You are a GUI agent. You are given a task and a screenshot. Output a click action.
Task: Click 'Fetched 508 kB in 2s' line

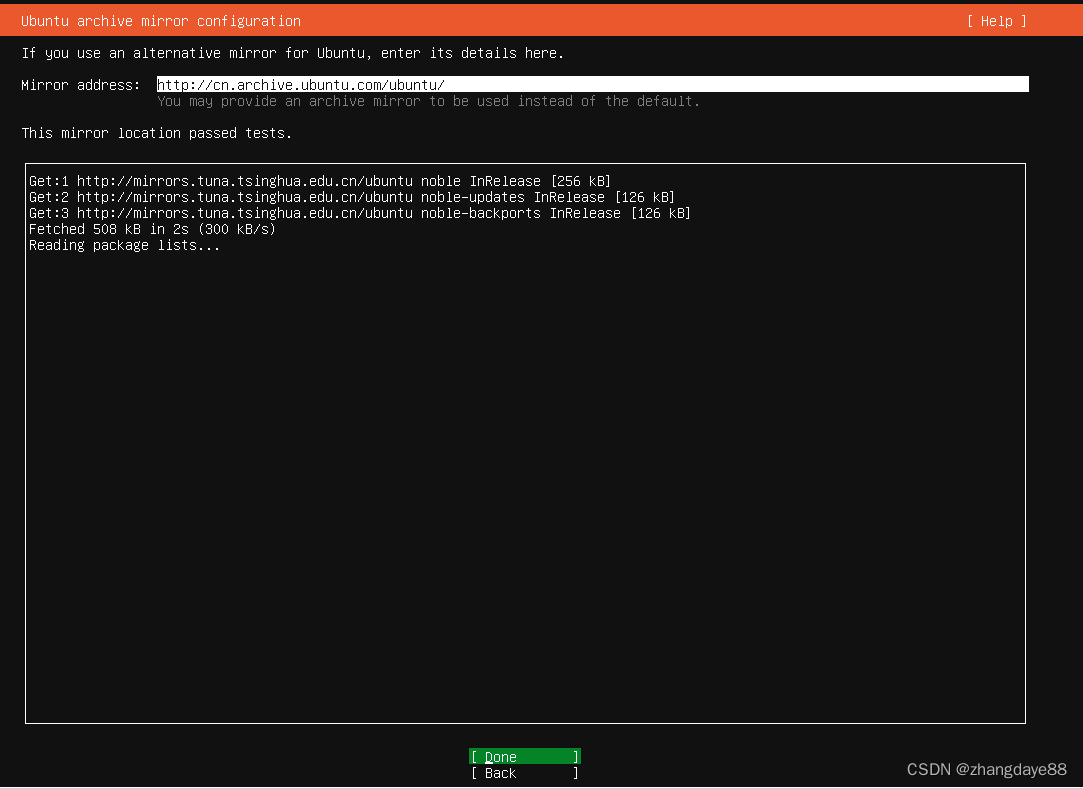[x=152, y=229]
